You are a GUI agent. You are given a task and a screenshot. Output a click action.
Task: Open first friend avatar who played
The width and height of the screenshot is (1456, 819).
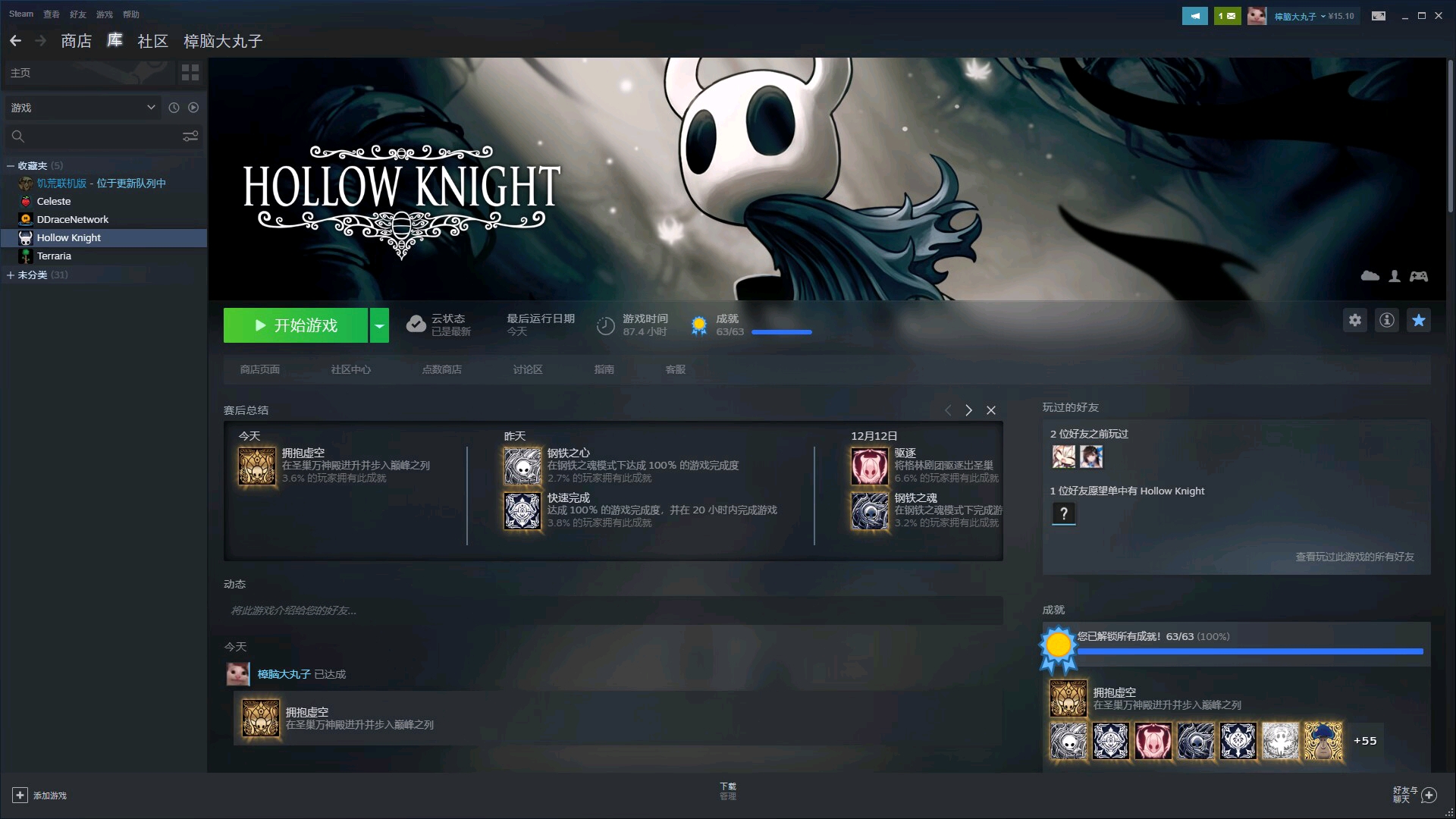(x=1063, y=457)
